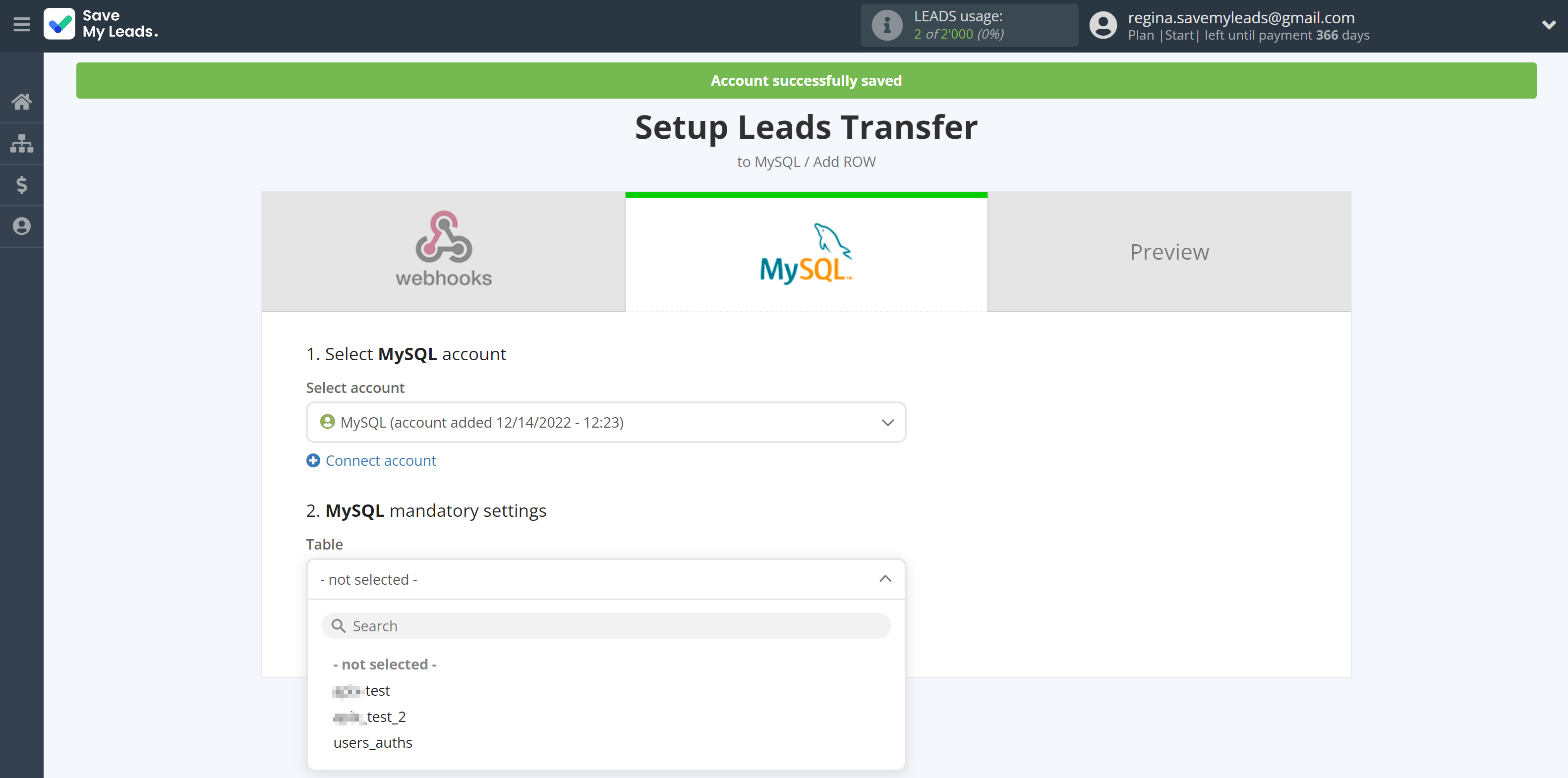Screen dimensions: 1568x778
Task: Open the profile icon in sidebar
Action: pyautogui.click(x=22, y=226)
